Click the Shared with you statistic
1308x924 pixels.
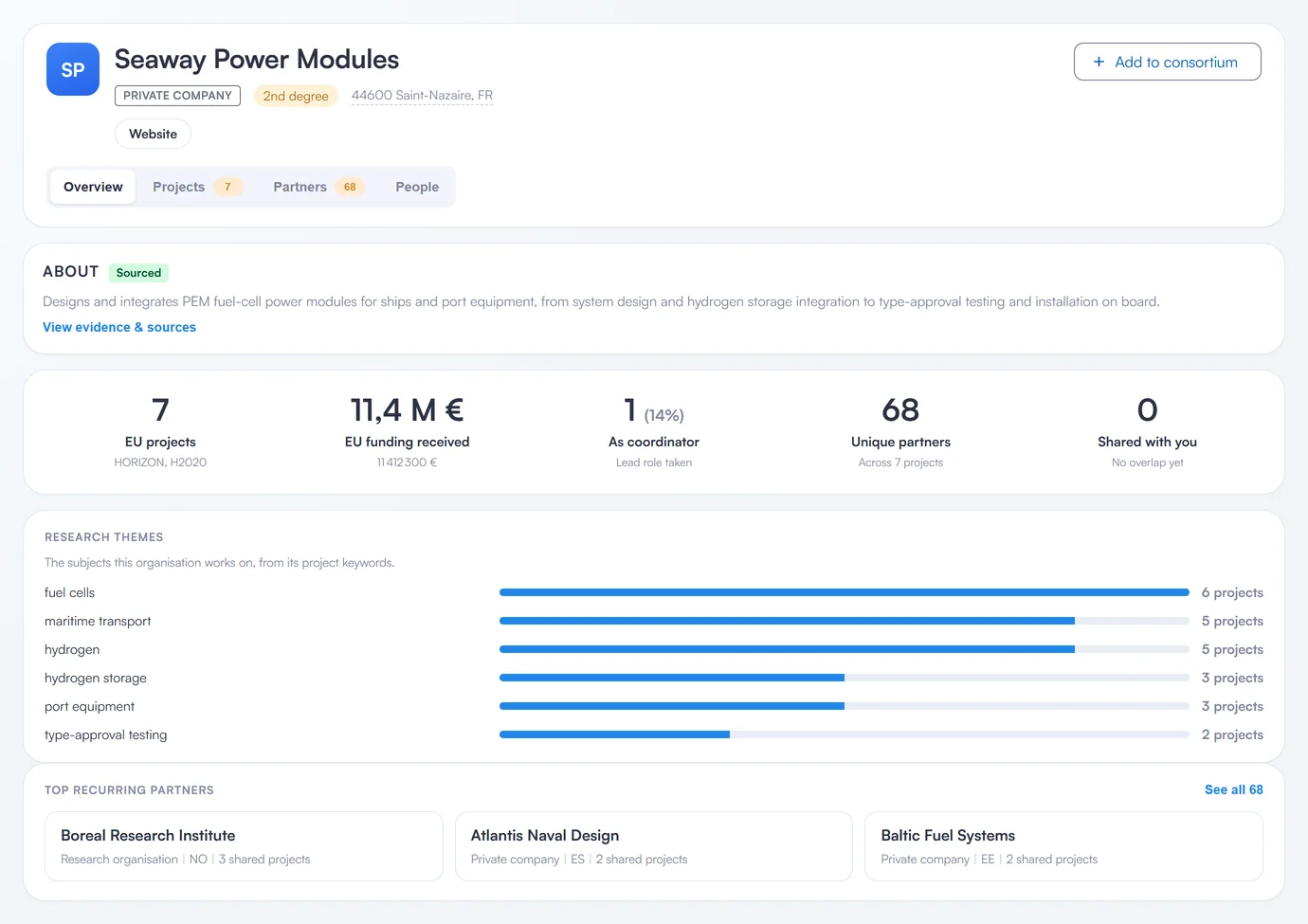pos(1147,432)
